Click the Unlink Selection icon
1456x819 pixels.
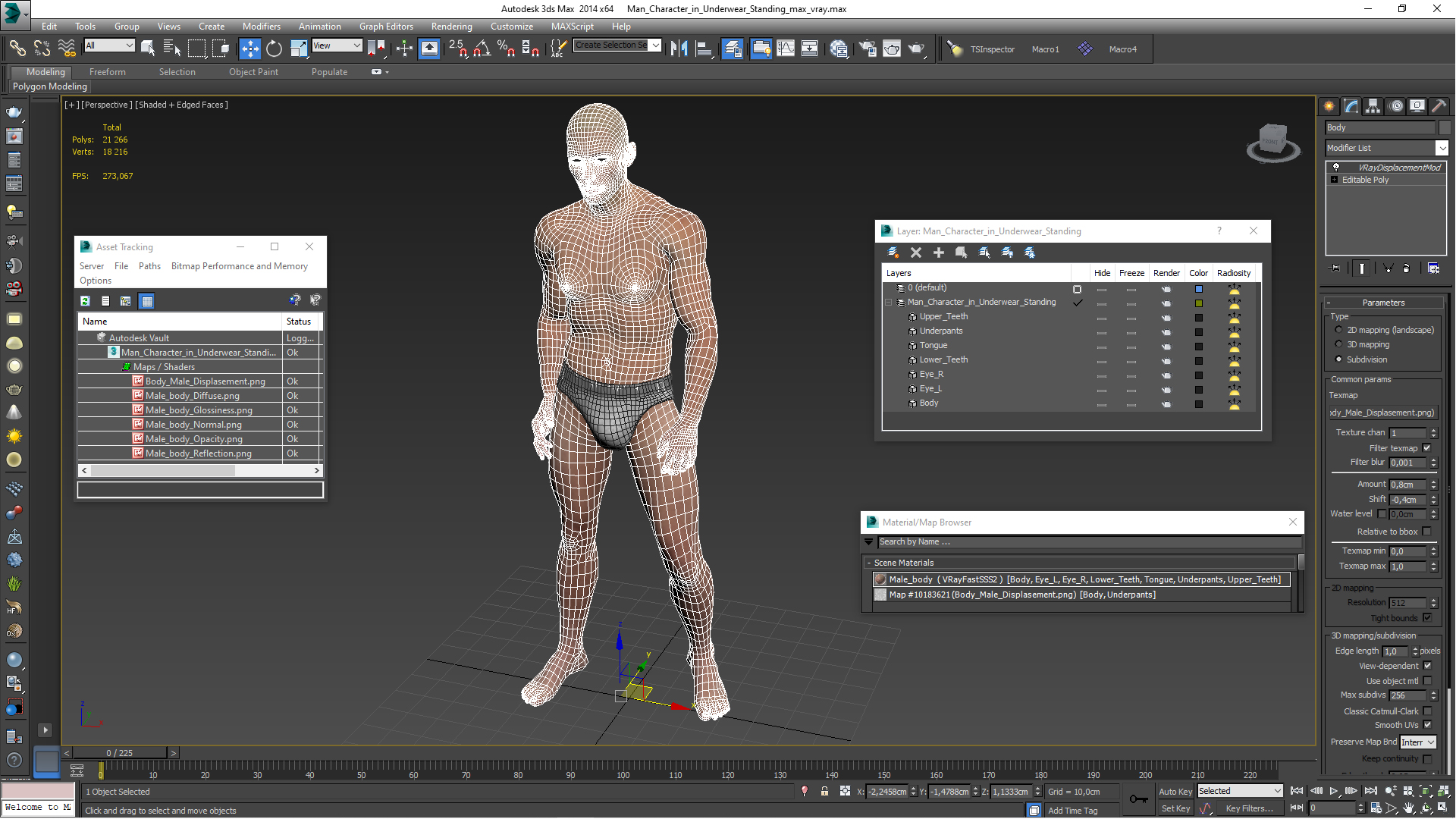tap(42, 49)
